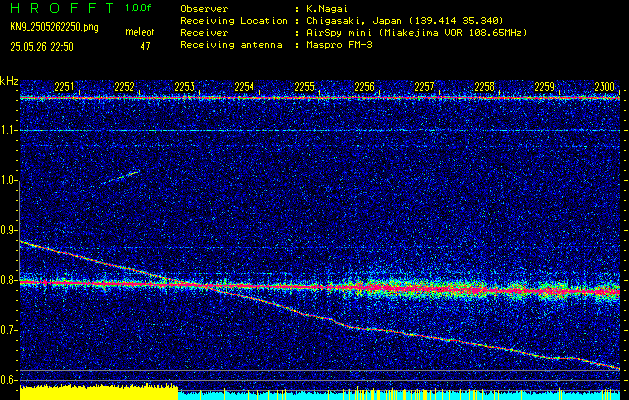Screen dimensions: 629x400
Task: Click the Observer label
Action: coord(204,9)
